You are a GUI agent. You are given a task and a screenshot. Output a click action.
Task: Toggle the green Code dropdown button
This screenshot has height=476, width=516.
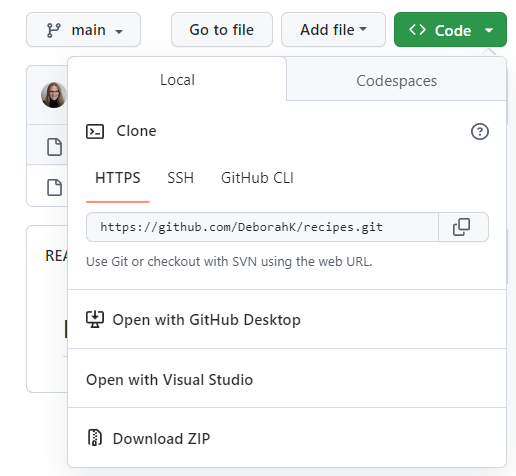[450, 30]
